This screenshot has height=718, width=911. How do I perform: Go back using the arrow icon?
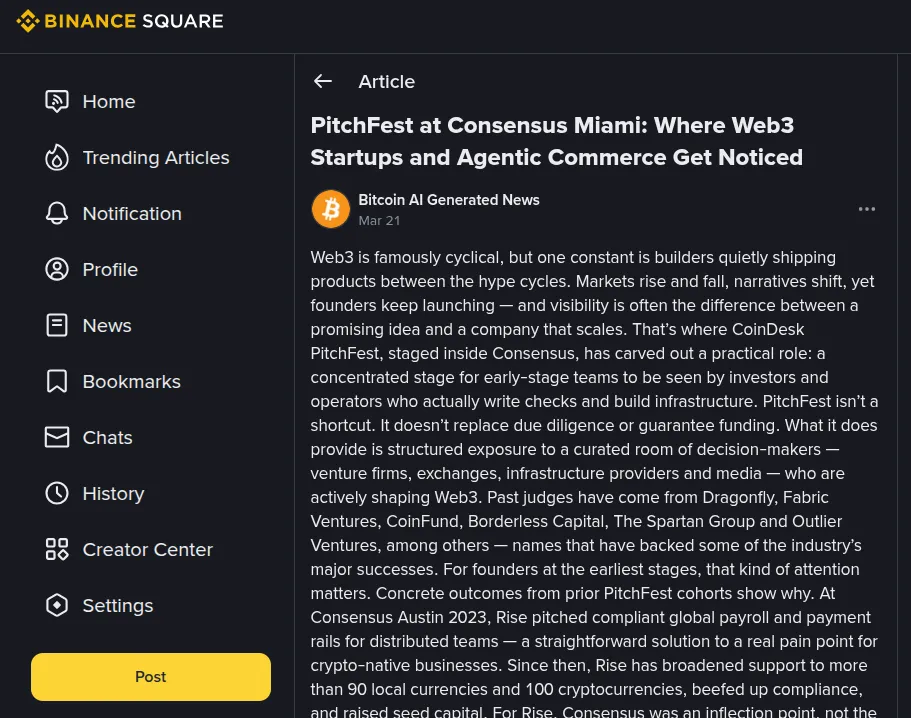point(322,82)
